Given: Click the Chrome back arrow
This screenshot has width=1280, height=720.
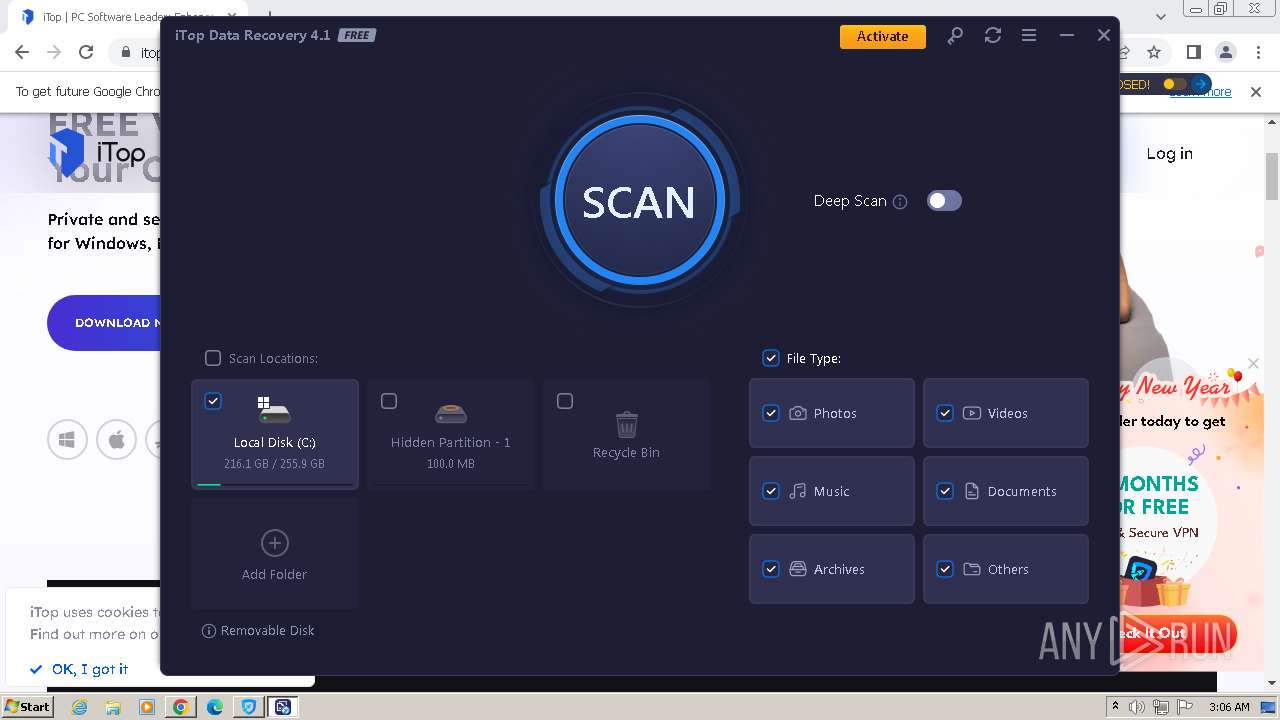Looking at the screenshot, I should pyautogui.click(x=22, y=52).
